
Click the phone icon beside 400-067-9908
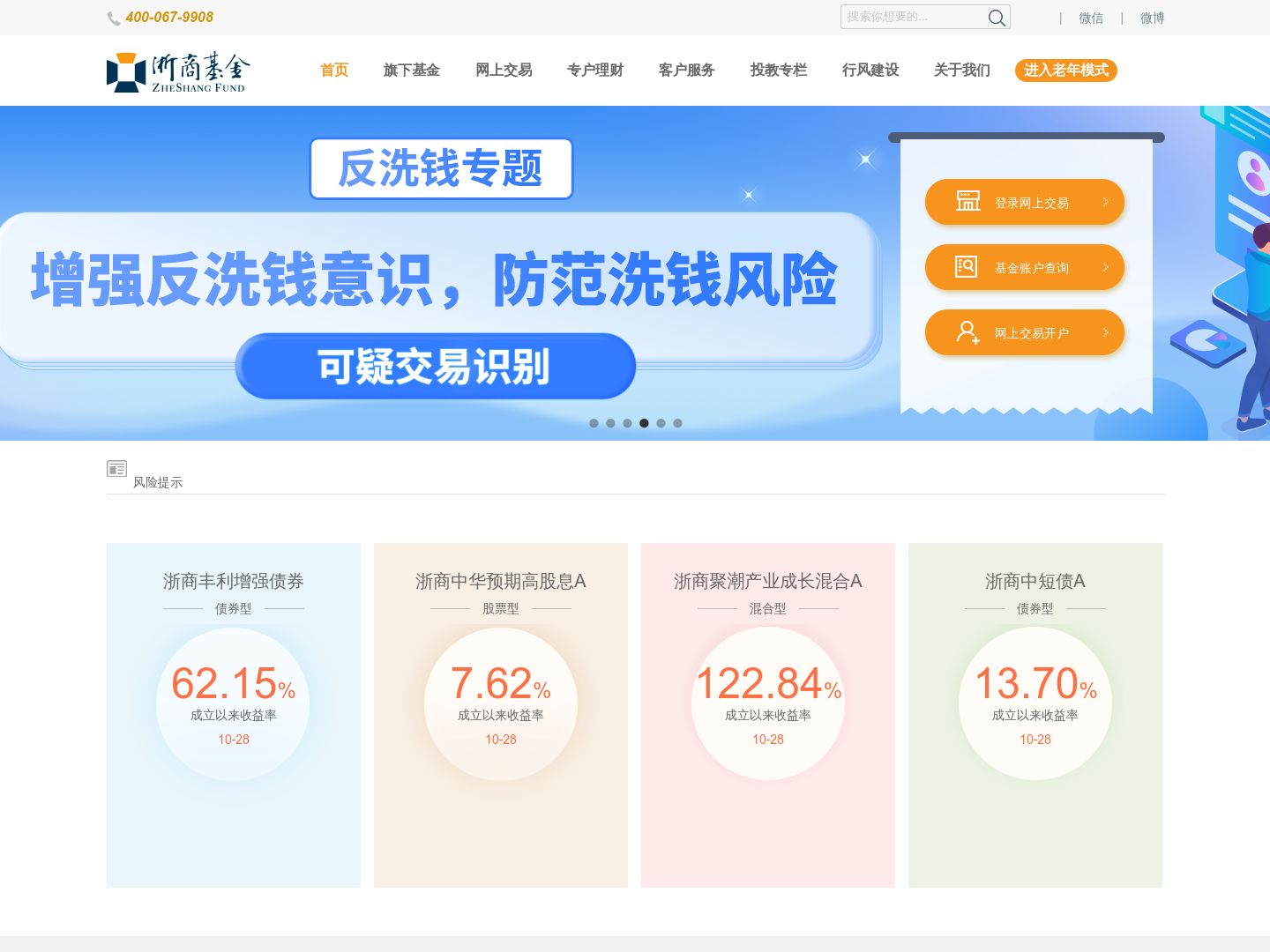pyautogui.click(x=114, y=19)
